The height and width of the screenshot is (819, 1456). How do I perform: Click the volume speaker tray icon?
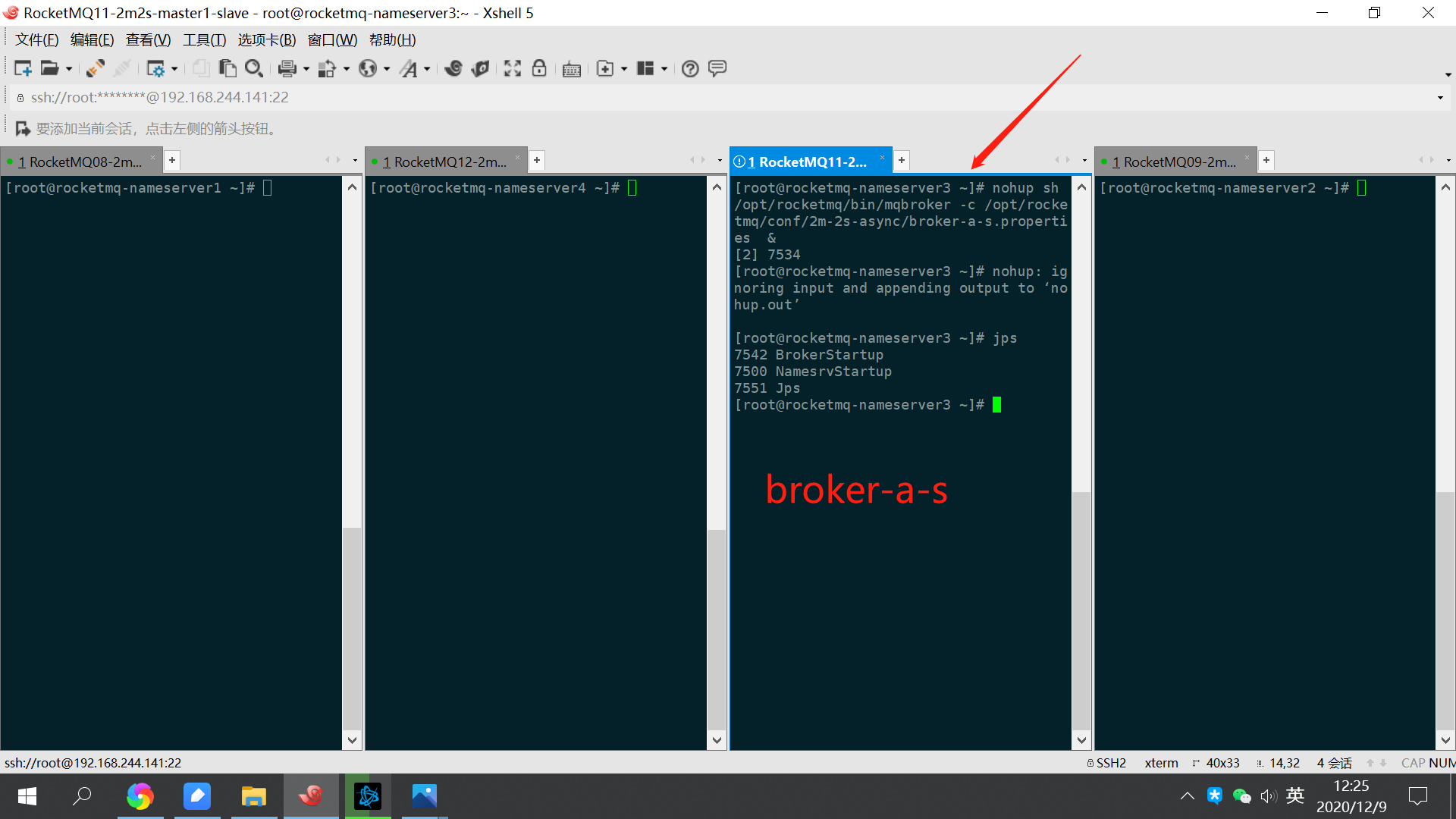pyautogui.click(x=1268, y=795)
